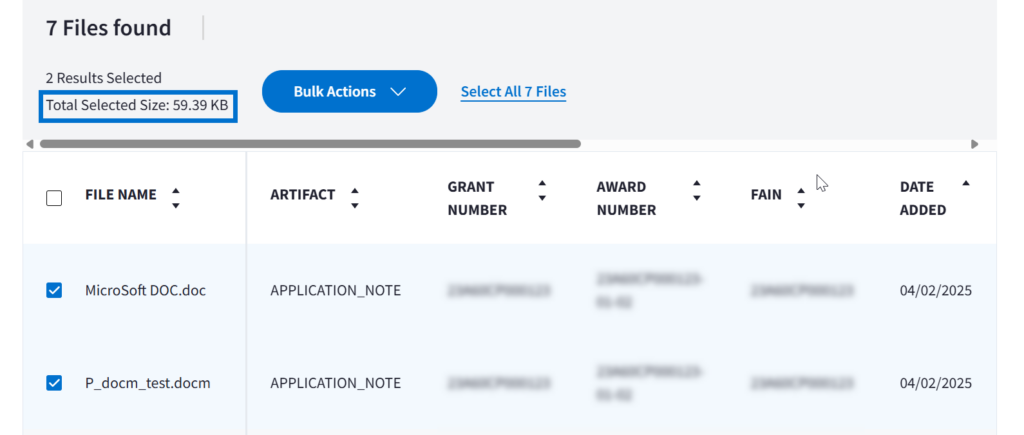
Task: Click the FILE NAME sort ascending arrow
Action: pos(176,188)
